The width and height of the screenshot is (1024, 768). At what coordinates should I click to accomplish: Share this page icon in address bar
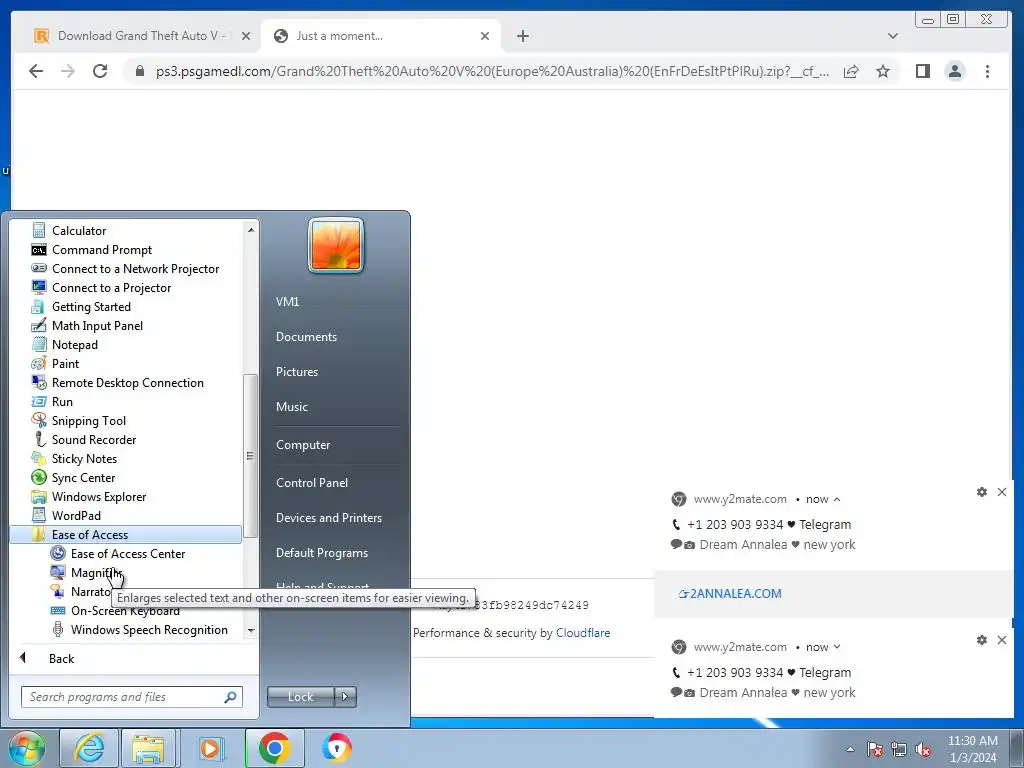click(850, 71)
